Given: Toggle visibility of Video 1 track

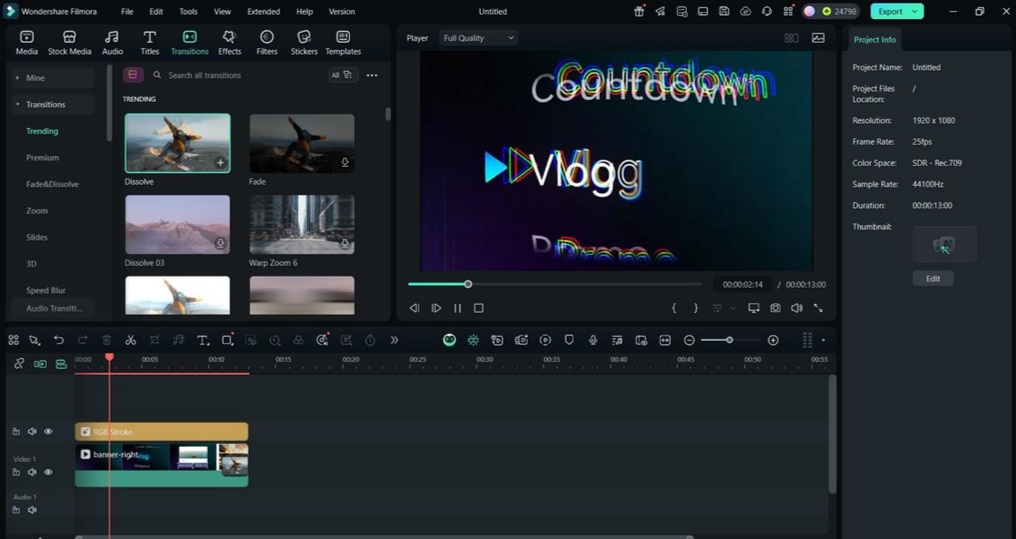Looking at the screenshot, I should coord(48,472).
